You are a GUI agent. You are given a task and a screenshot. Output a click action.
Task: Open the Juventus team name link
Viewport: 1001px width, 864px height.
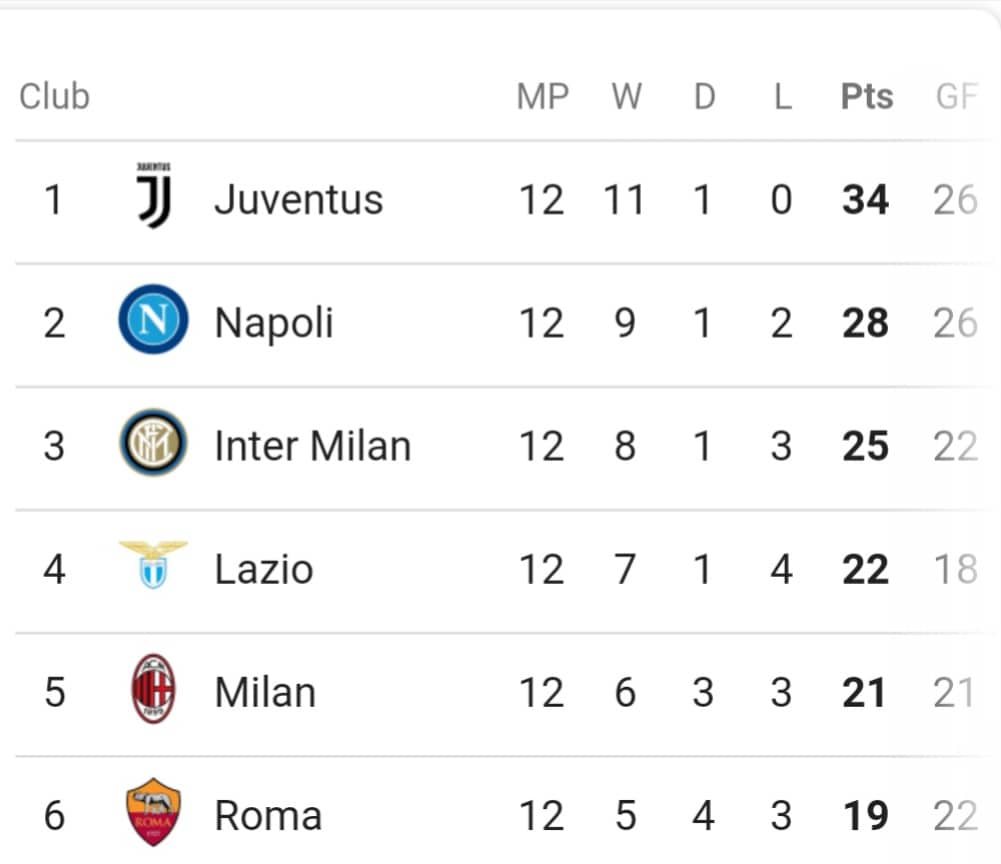pos(299,200)
